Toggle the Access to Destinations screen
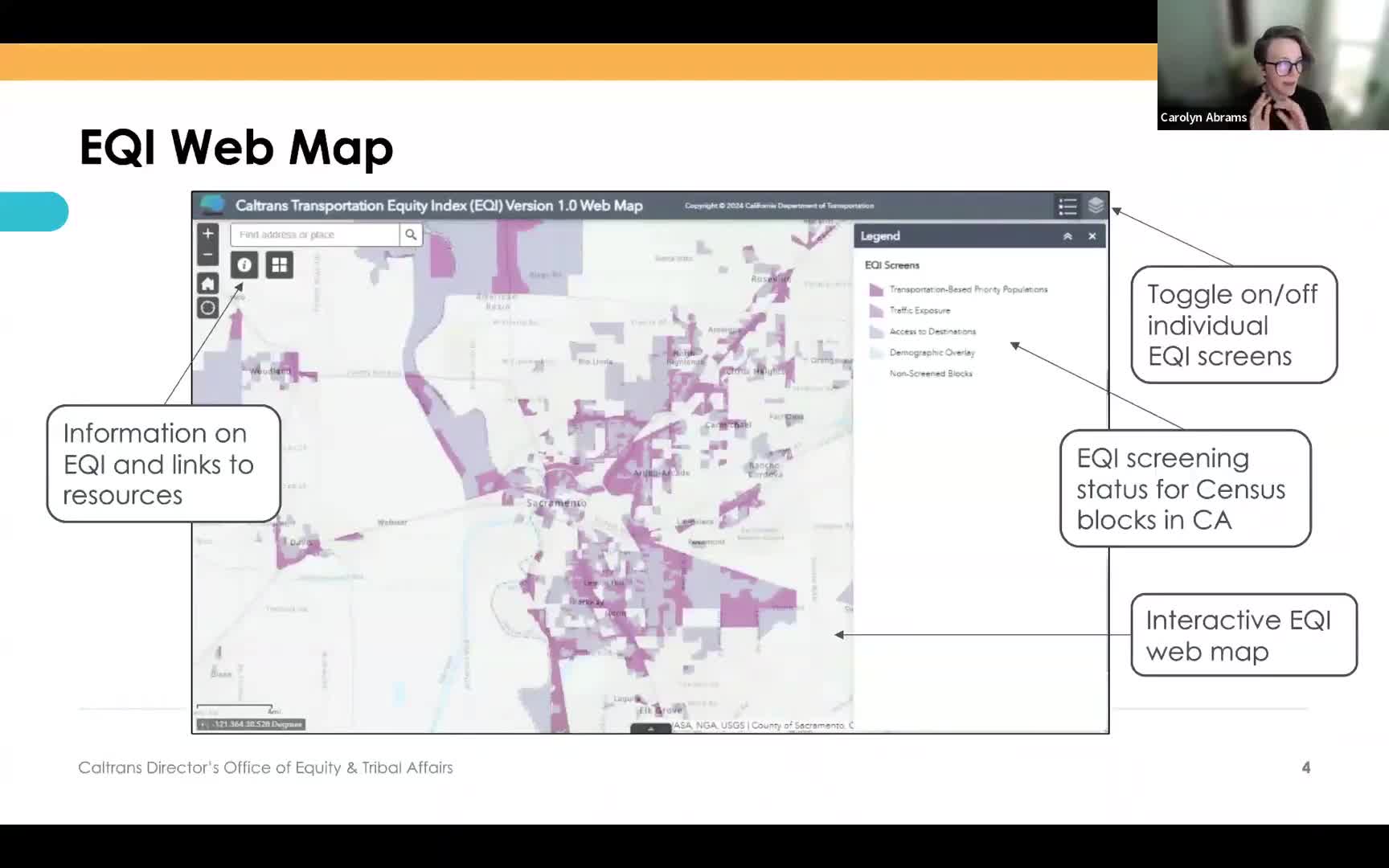The height and width of the screenshot is (868, 1389). (x=877, y=331)
